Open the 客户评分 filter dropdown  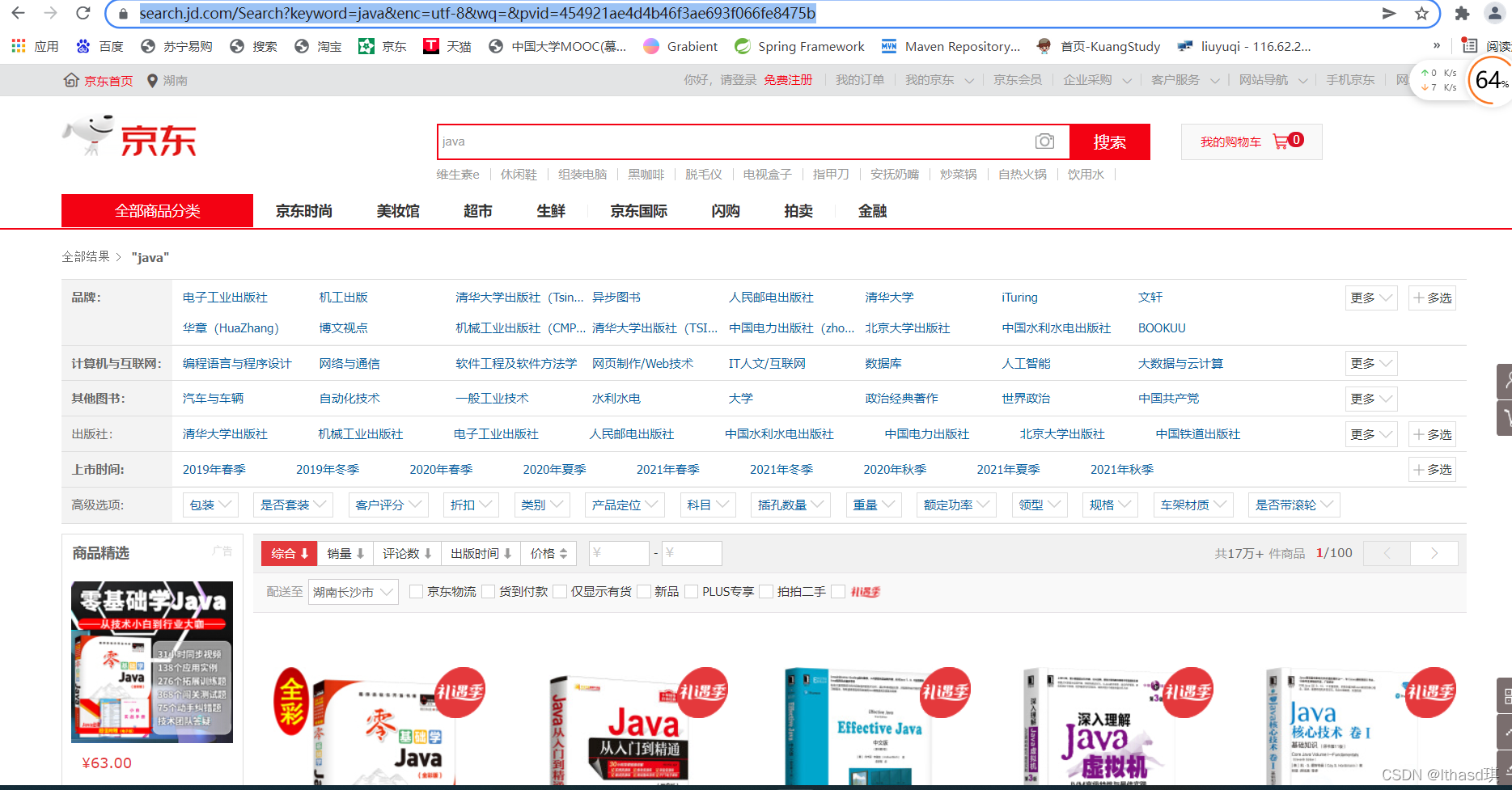389,505
